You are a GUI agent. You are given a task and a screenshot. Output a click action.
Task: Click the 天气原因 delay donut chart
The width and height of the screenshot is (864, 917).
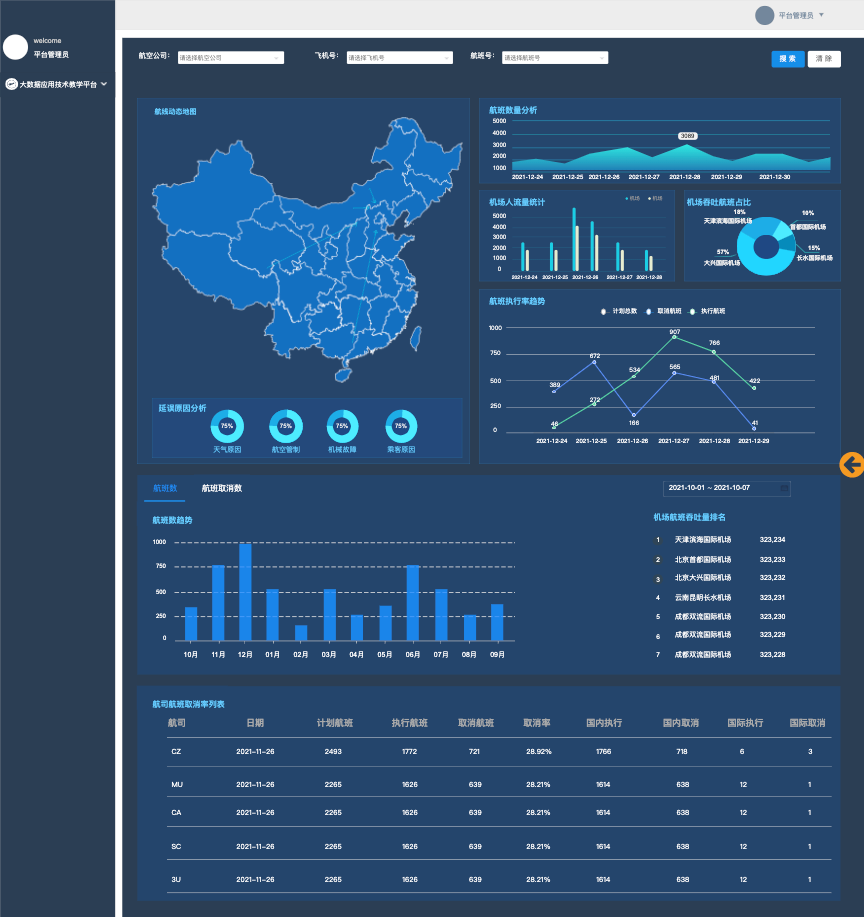click(x=227, y=426)
